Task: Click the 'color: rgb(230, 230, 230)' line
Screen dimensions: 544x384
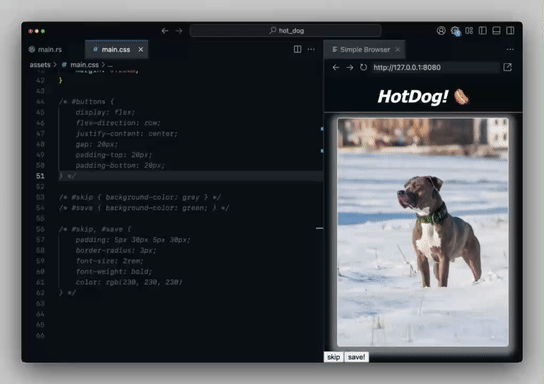Action: (x=129, y=282)
